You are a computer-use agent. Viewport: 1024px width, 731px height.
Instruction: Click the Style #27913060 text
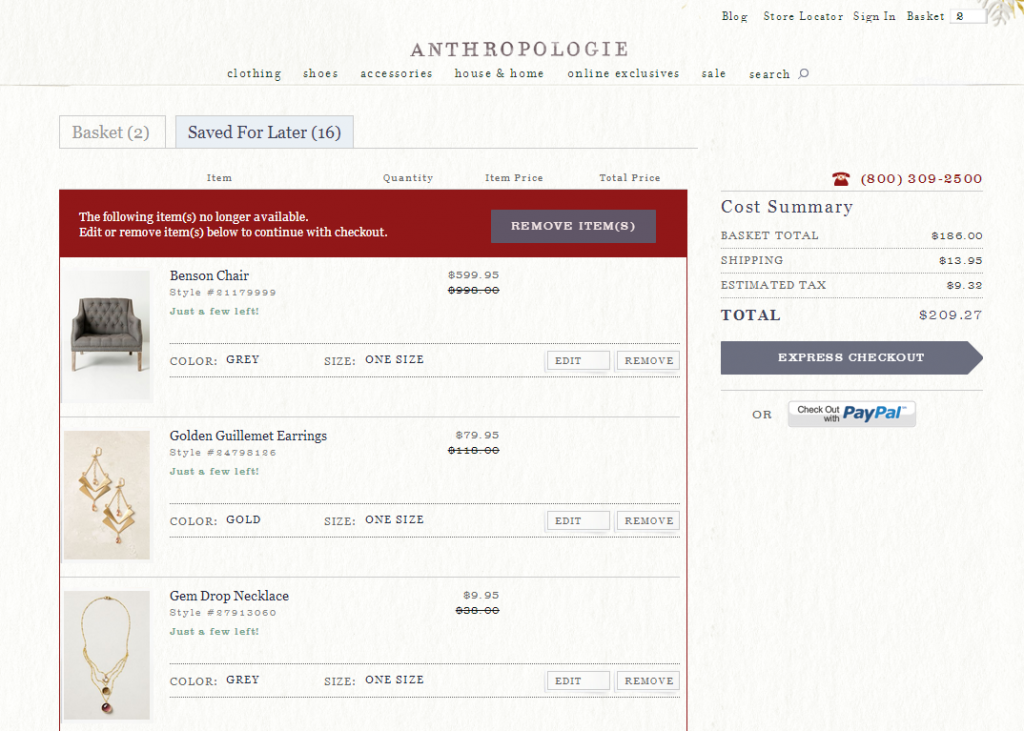coord(223,613)
